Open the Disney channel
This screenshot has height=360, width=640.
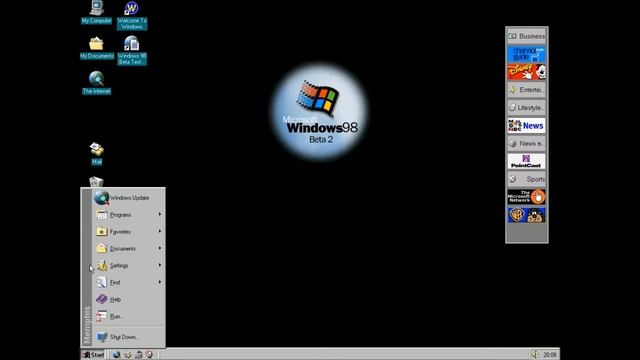click(527, 72)
